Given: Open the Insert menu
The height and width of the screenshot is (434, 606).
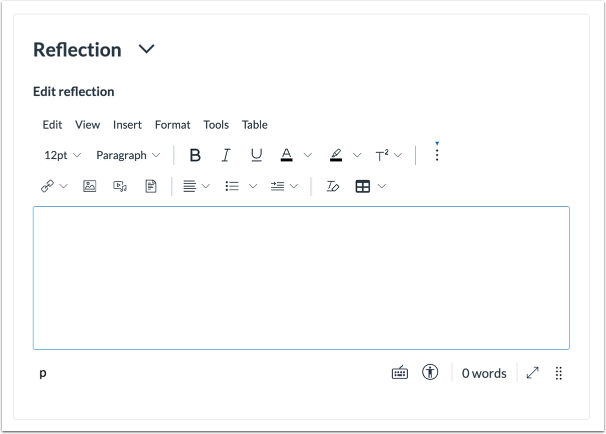Looking at the screenshot, I should click(x=127, y=125).
